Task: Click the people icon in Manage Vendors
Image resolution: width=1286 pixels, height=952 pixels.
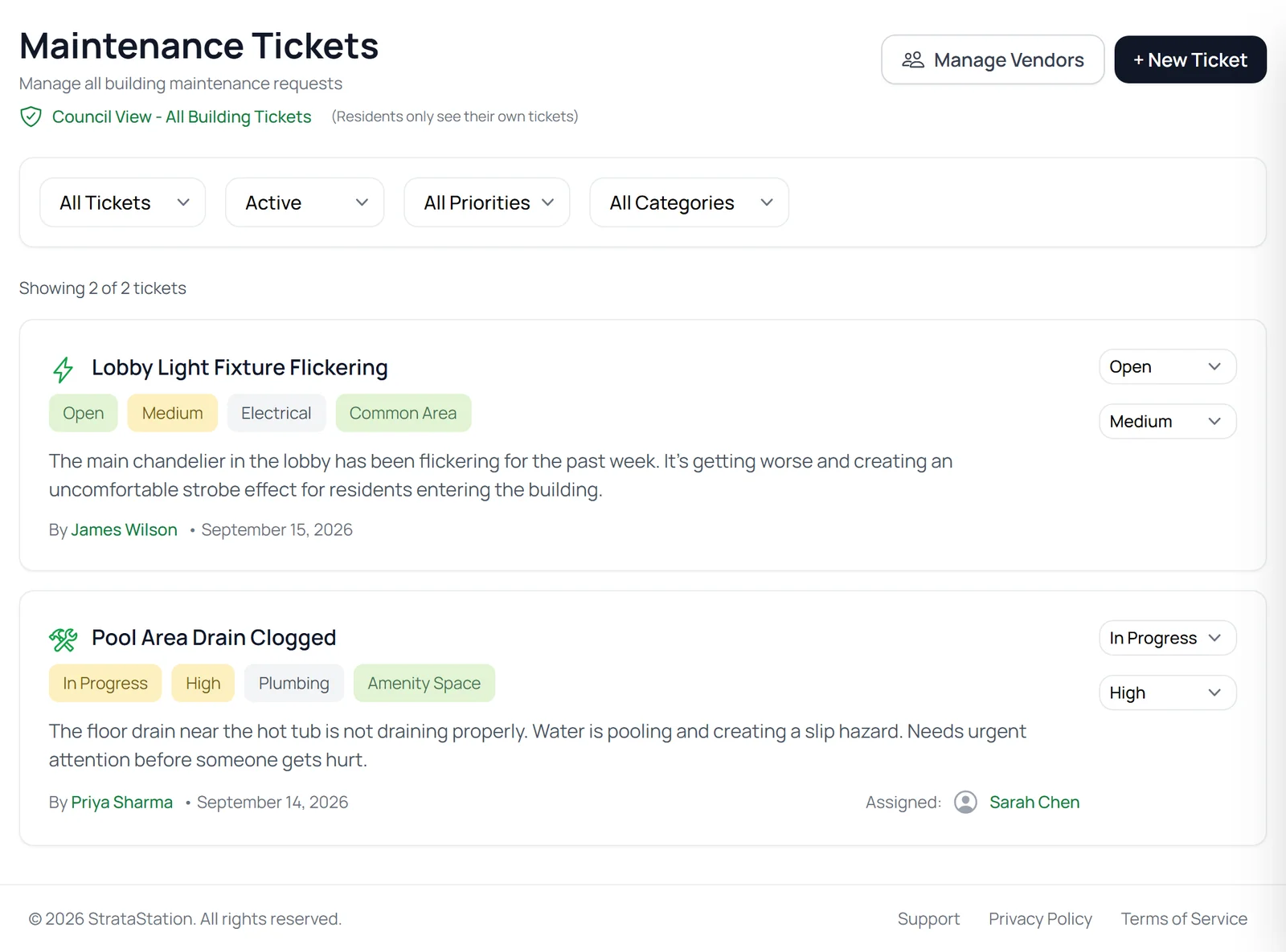Action: click(x=913, y=60)
